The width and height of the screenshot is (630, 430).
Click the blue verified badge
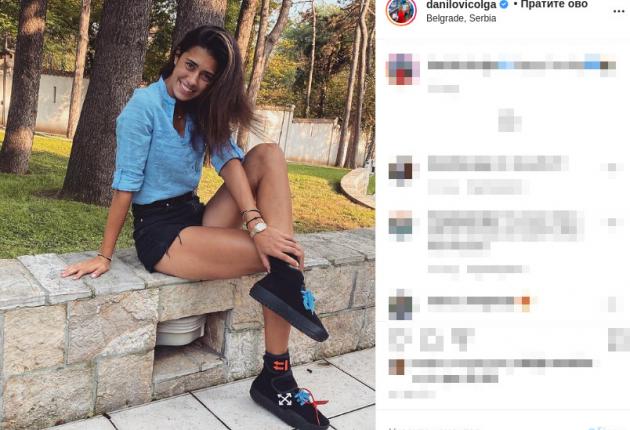[503, 5]
